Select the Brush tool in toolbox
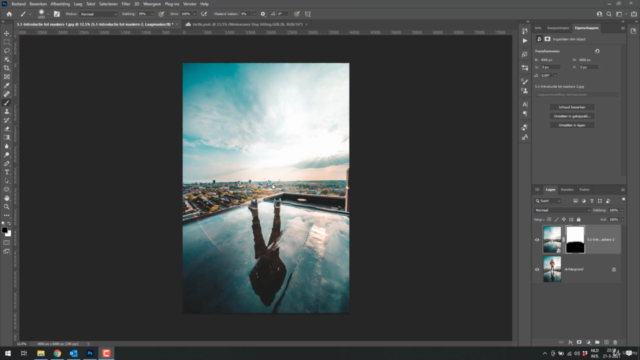Viewport: 640px width, 360px height. (x=7, y=103)
